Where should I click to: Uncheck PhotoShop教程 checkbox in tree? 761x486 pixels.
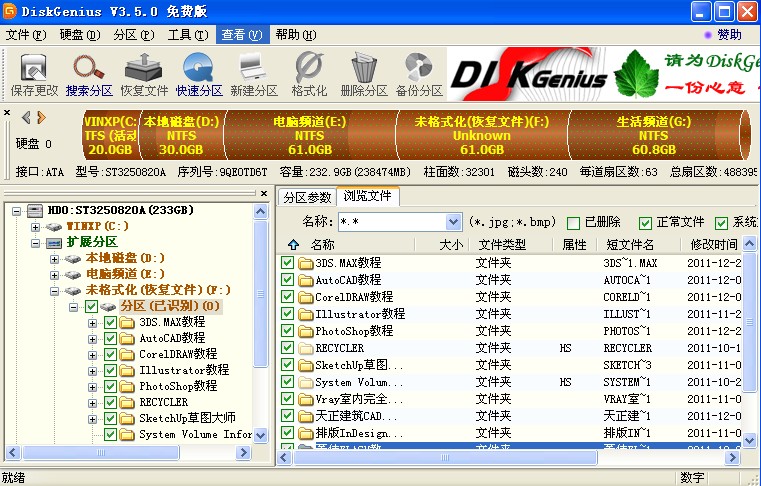110,386
